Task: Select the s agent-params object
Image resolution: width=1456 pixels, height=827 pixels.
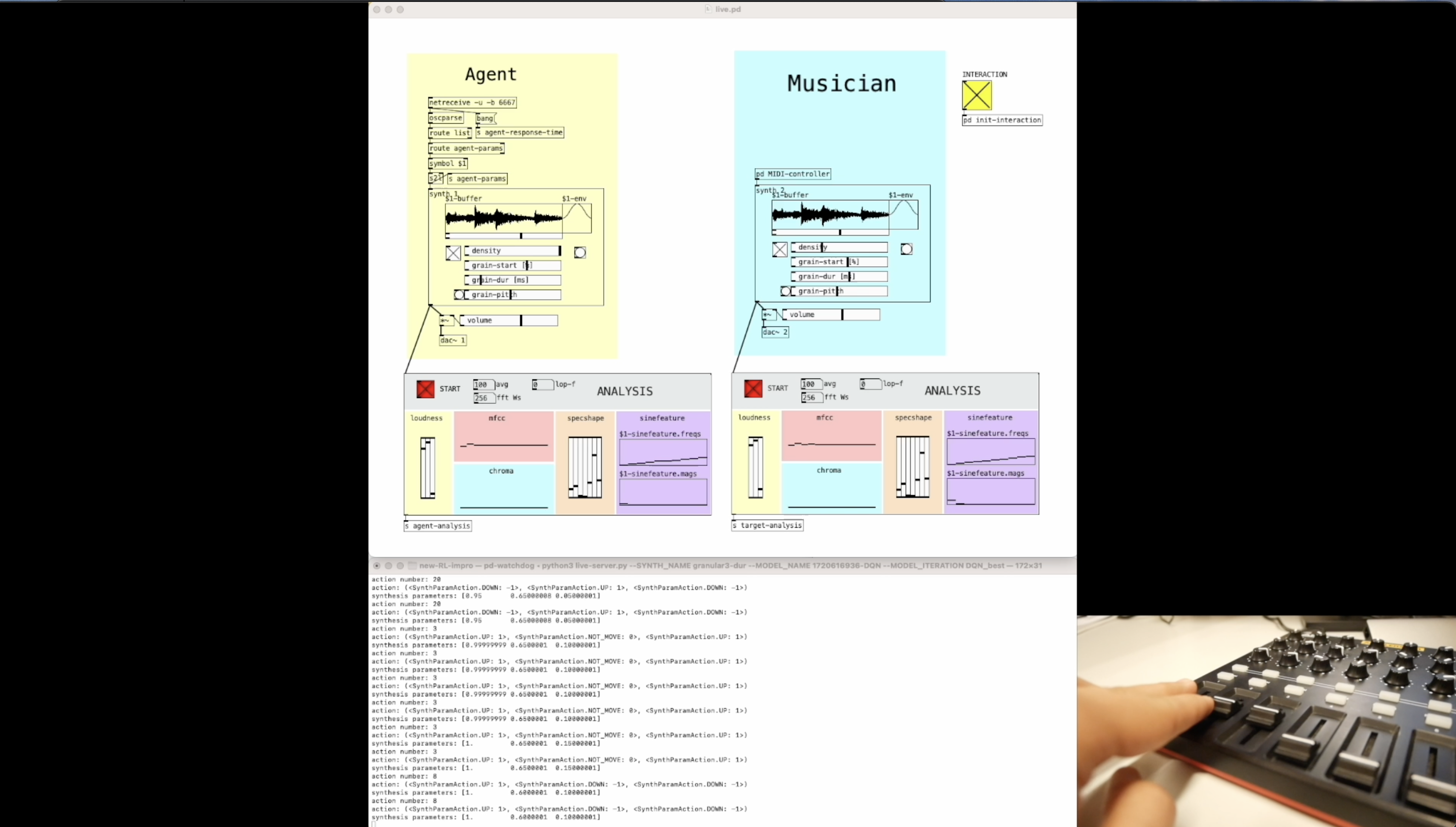Action: pos(477,179)
